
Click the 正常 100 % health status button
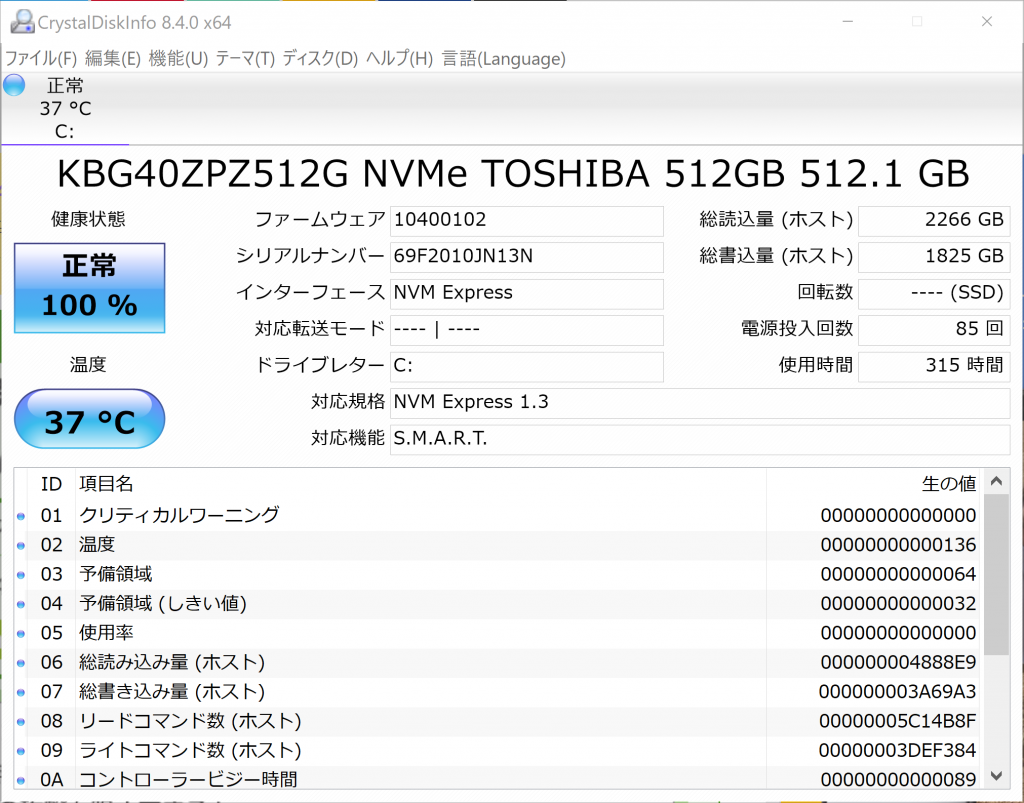click(89, 288)
